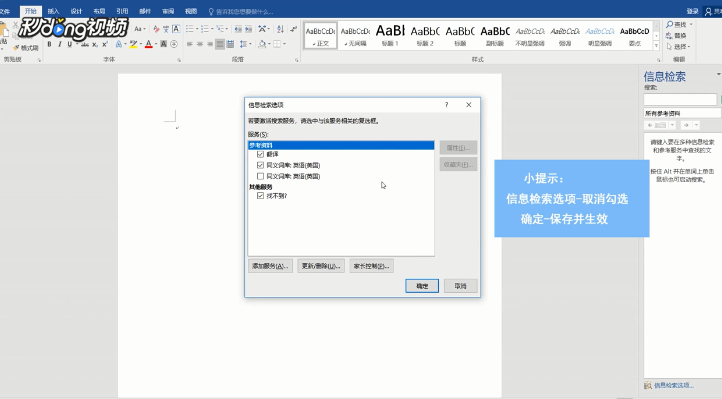Apply strikethrough to text

[x=85, y=44]
